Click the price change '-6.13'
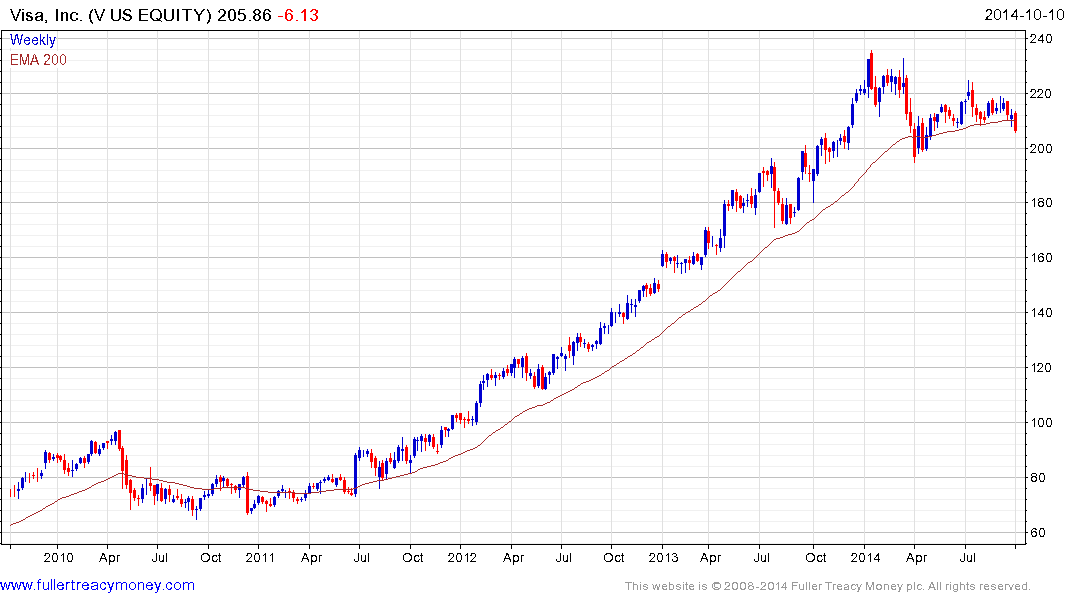The image size is (1075, 600). (x=298, y=15)
